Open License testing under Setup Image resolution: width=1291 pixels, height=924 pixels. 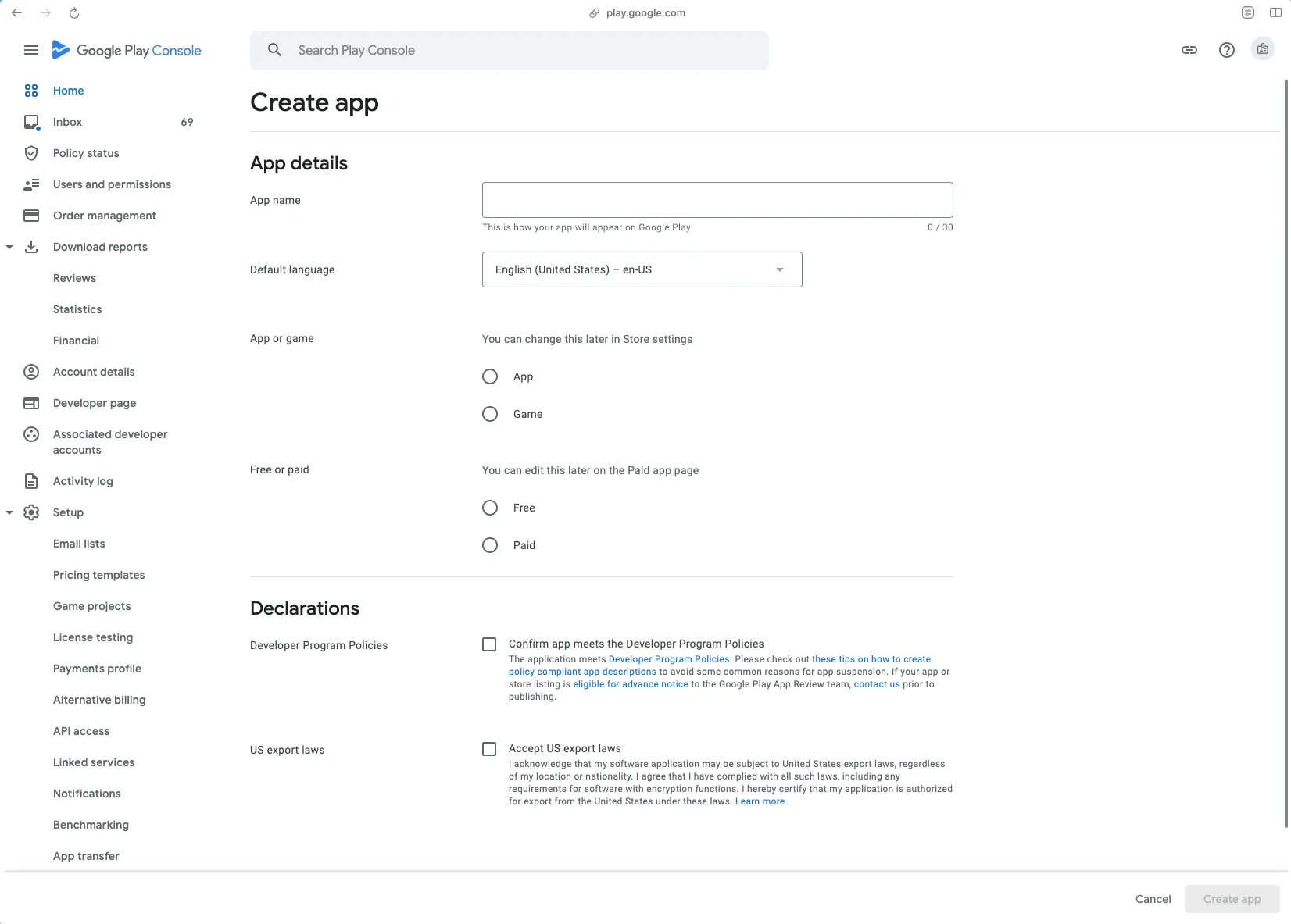93,637
